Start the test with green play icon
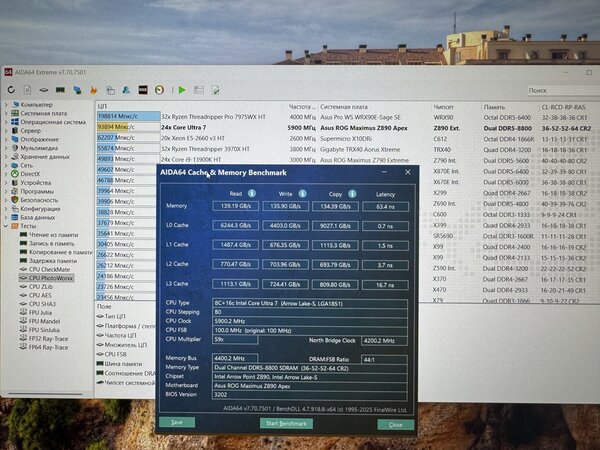600x450 pixels. (x=182, y=90)
